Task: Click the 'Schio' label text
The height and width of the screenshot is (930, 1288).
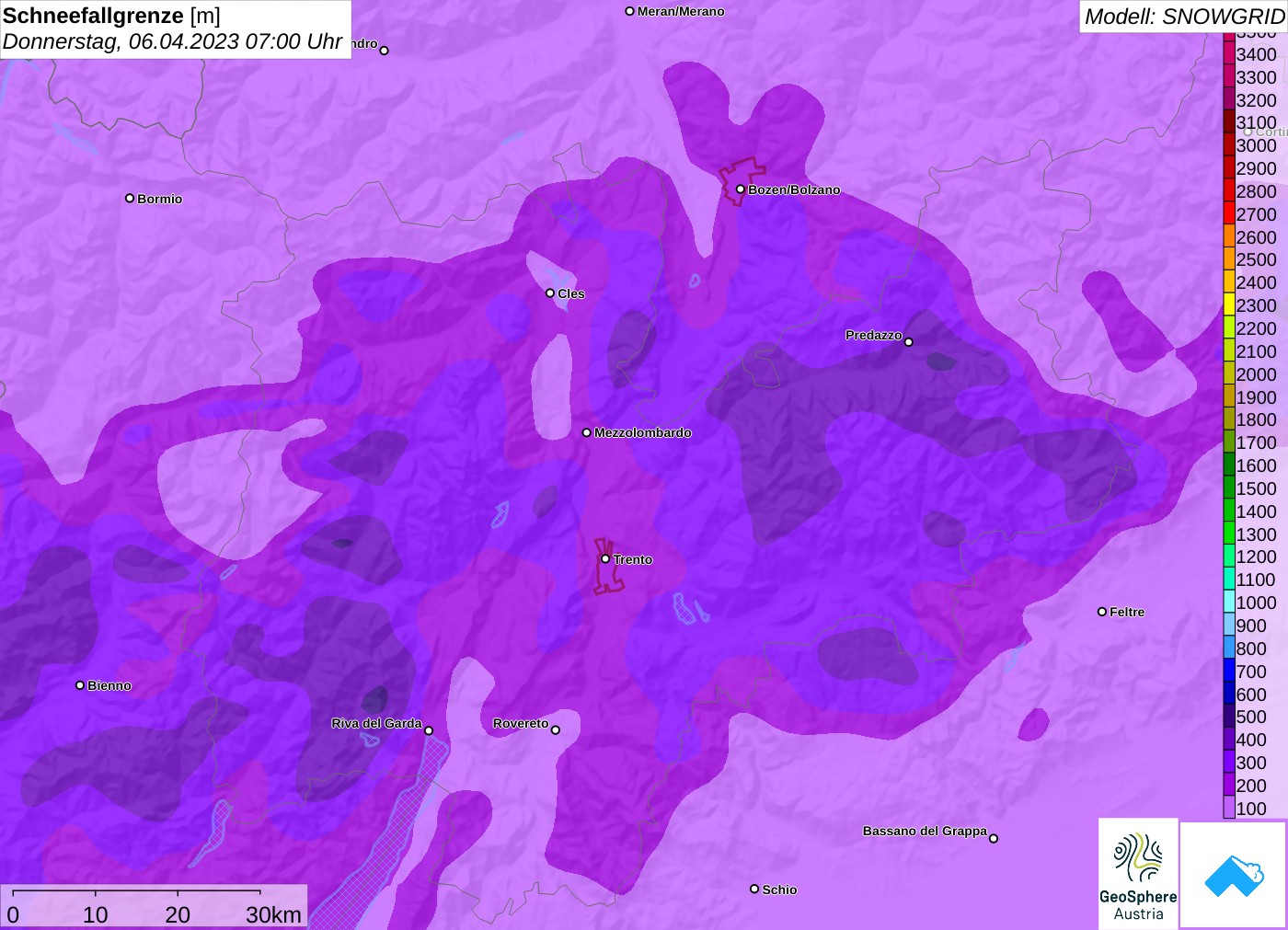Action: click(779, 890)
